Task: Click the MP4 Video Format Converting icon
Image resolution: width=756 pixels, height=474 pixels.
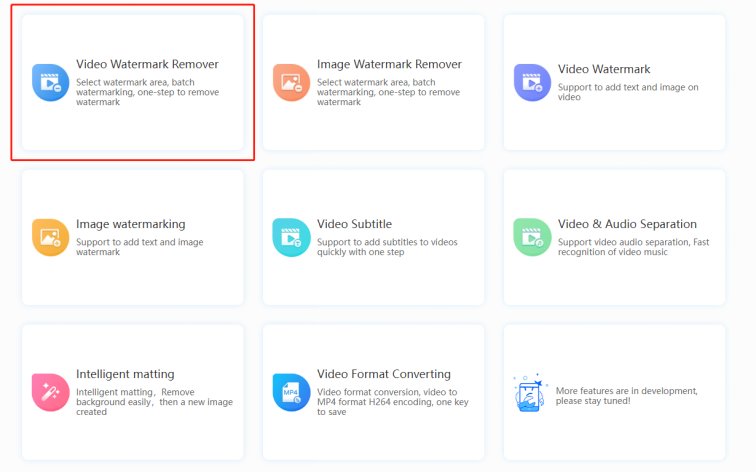Action: coord(291,392)
